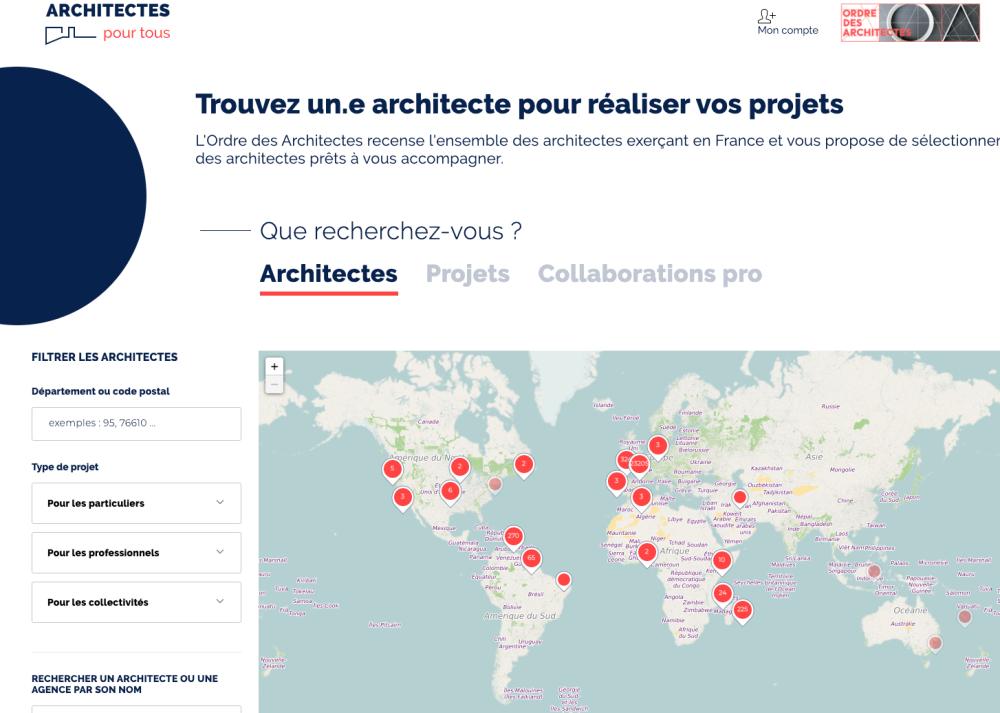Click the marker 3 on the US west coast
The height and width of the screenshot is (713, 1000).
[402, 498]
